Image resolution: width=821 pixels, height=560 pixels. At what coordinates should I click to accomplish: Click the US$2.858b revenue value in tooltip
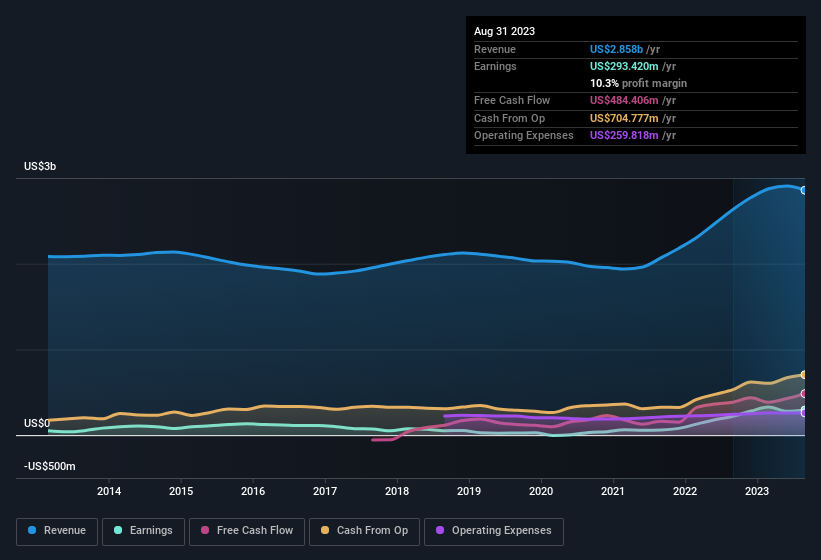click(x=617, y=49)
